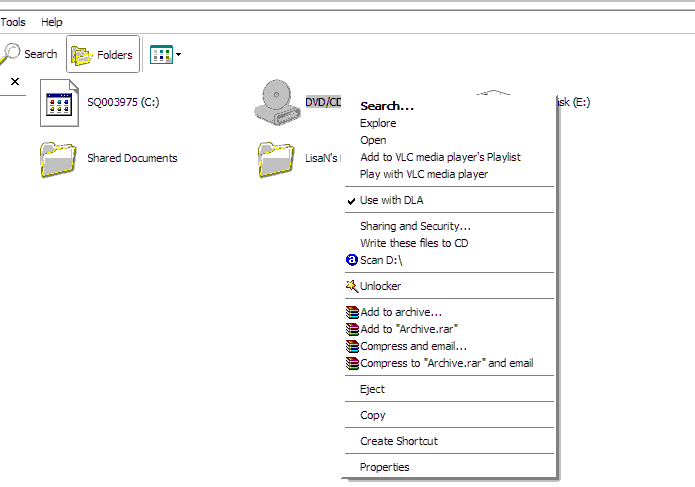The image size is (695, 487).
Task: Click the Unlocker wand icon
Action: point(351,286)
